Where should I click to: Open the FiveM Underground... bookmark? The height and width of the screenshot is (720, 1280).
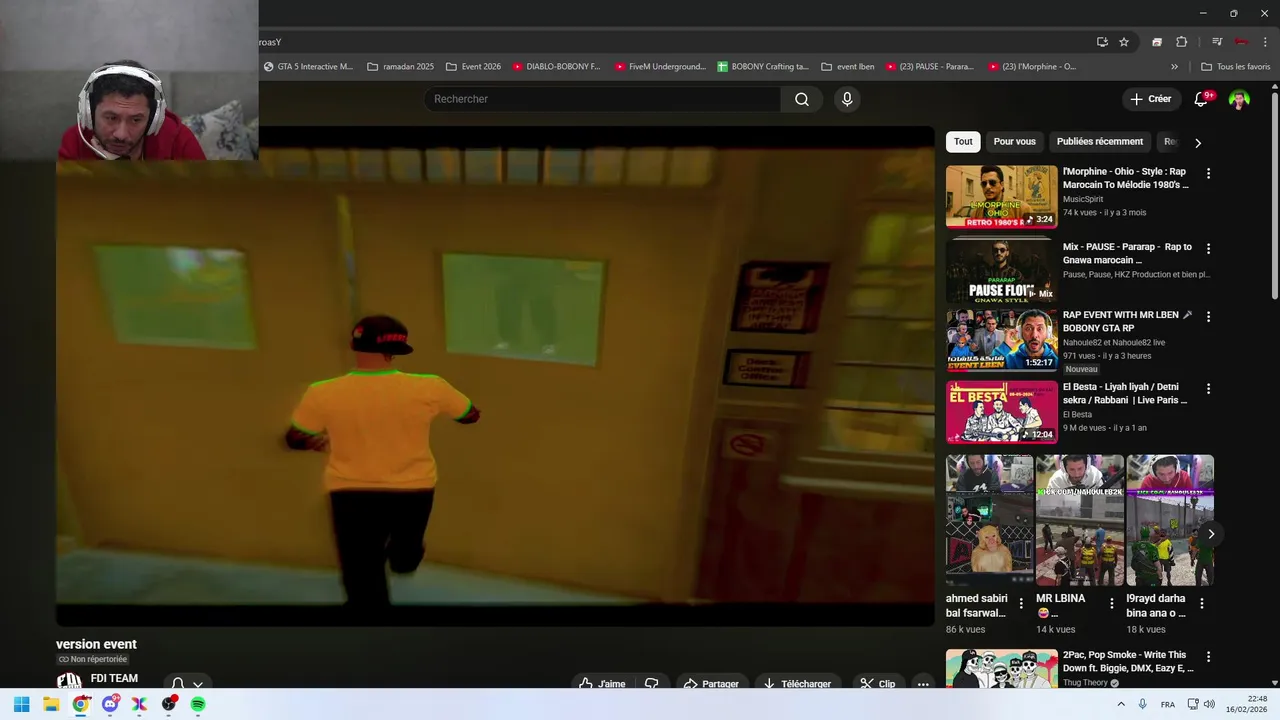pyautogui.click(x=660, y=67)
